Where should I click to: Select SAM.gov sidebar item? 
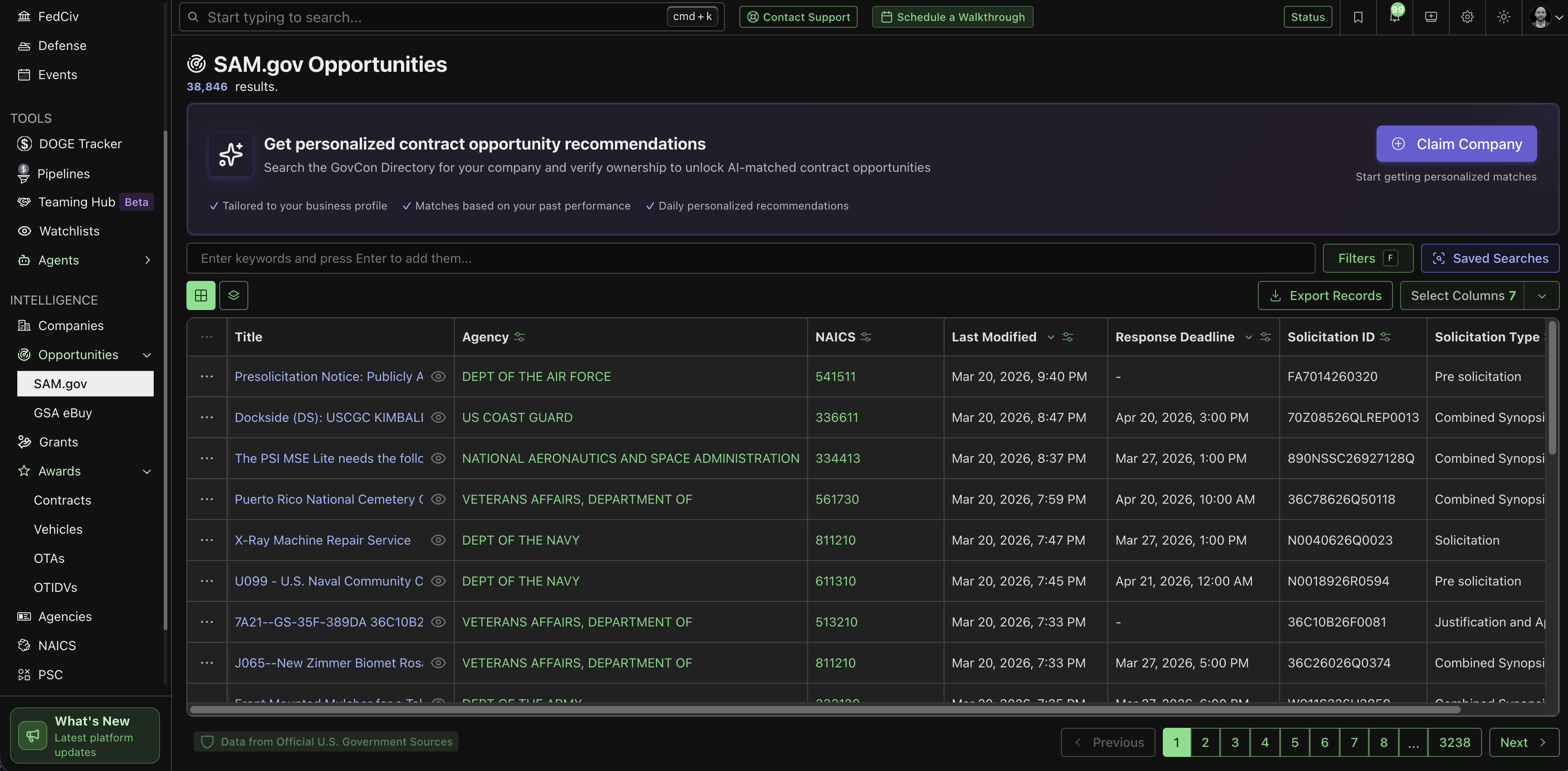click(85, 384)
